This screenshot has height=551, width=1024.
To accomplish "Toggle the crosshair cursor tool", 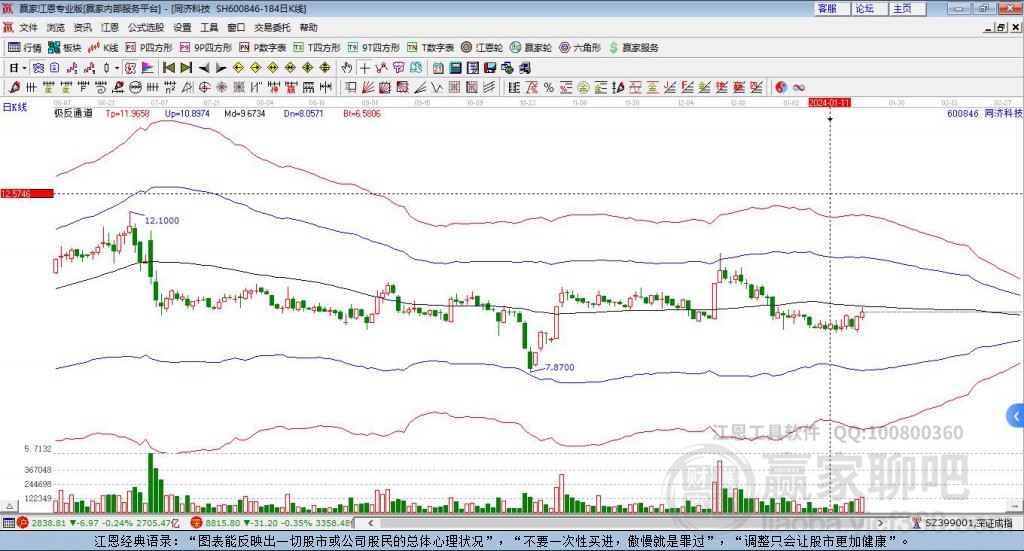I will (x=364, y=68).
